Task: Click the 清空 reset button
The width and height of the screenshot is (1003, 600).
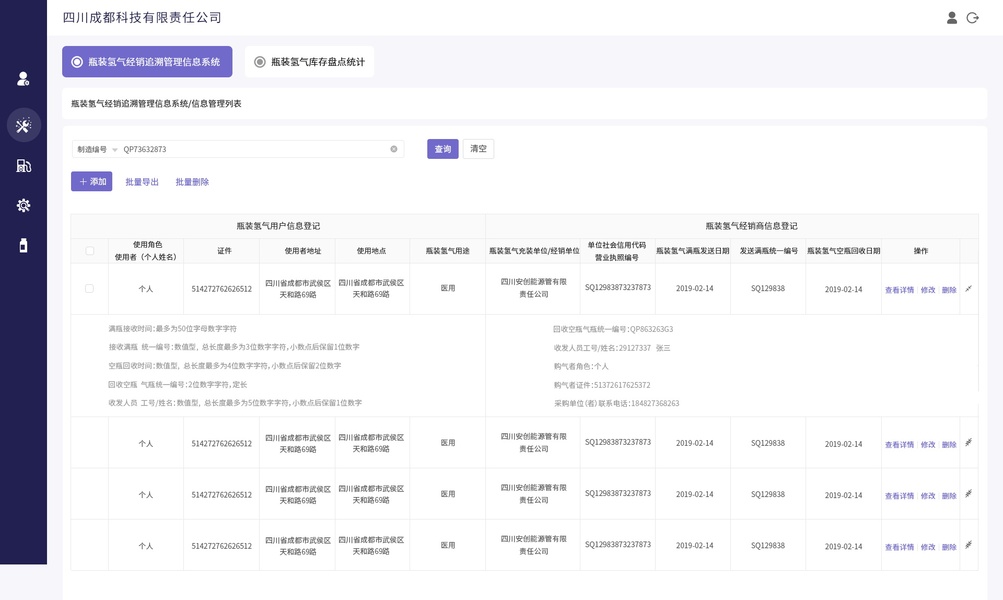Action: pos(478,149)
